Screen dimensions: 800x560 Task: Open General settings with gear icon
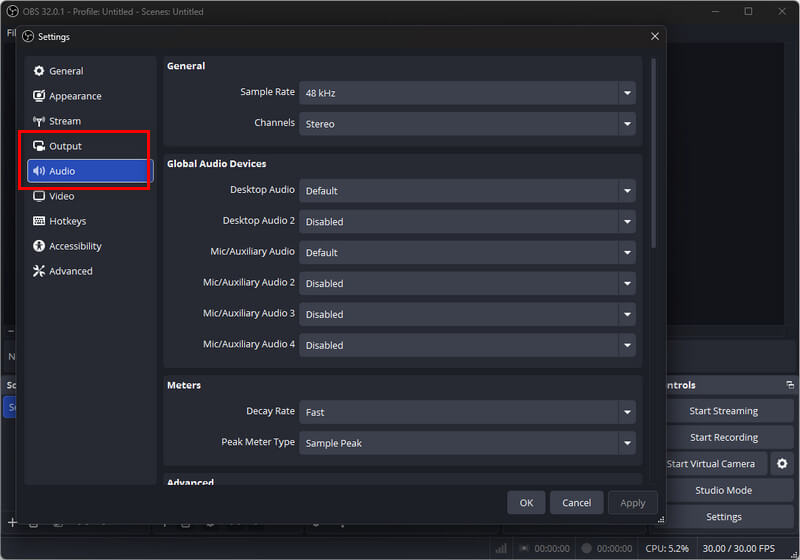pyautogui.click(x=90, y=71)
